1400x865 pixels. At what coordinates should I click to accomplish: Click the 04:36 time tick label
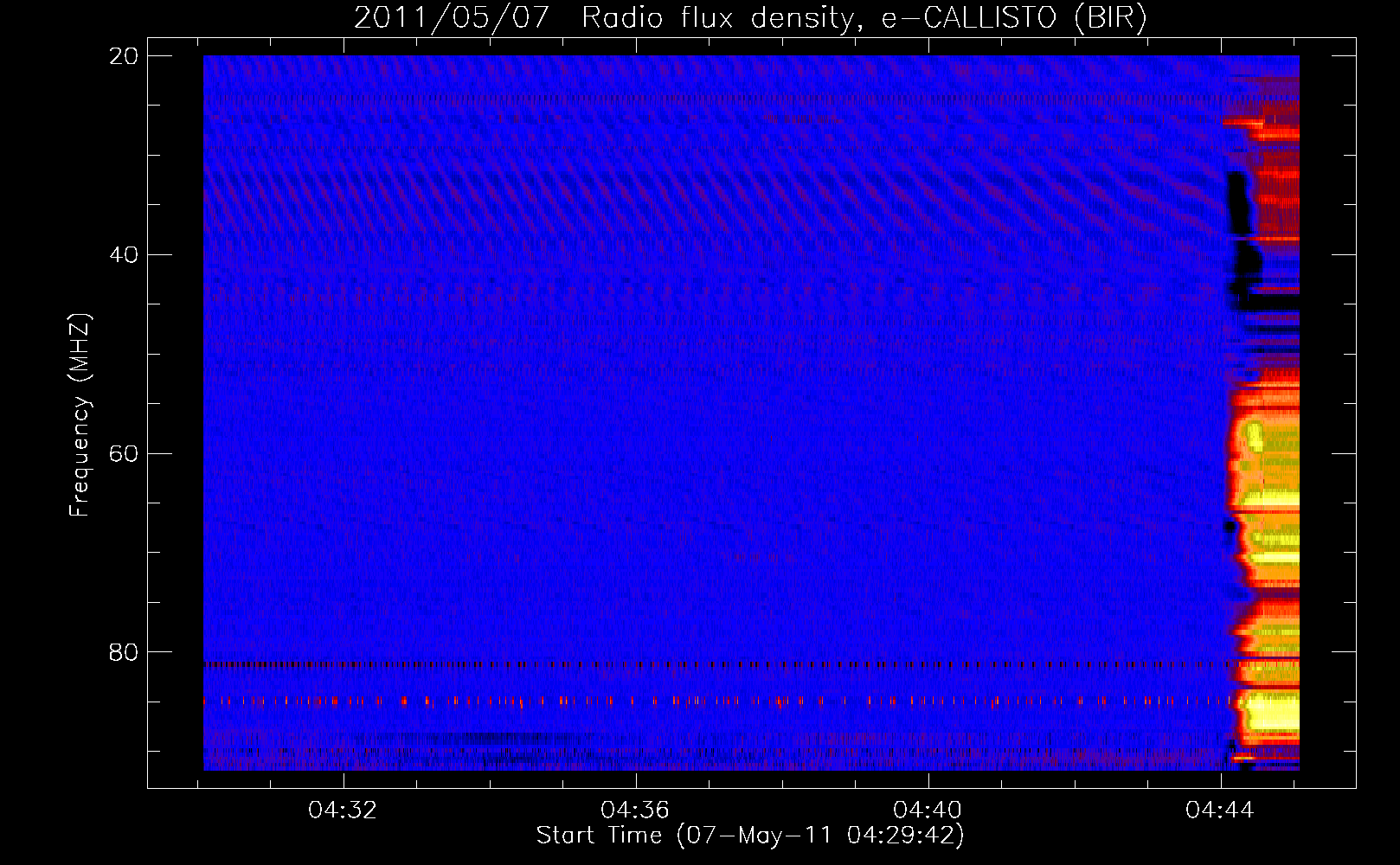pyautogui.click(x=636, y=810)
